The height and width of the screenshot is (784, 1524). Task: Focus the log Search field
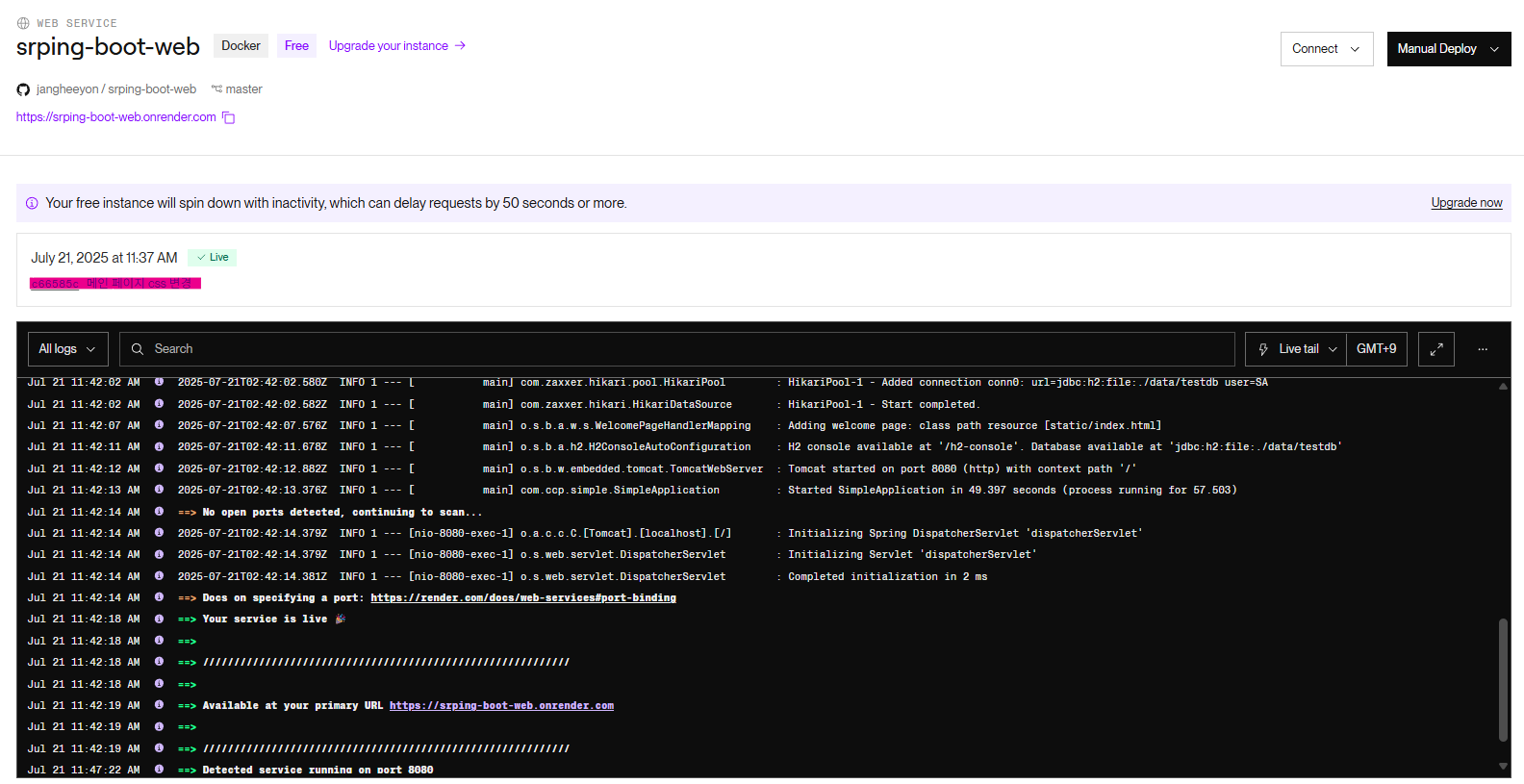point(676,349)
